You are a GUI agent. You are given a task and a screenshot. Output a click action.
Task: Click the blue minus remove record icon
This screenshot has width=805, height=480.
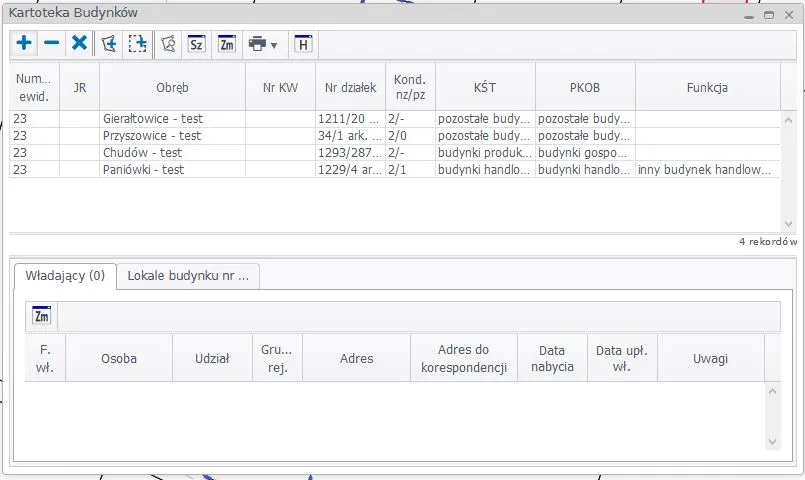pyautogui.click(x=52, y=44)
